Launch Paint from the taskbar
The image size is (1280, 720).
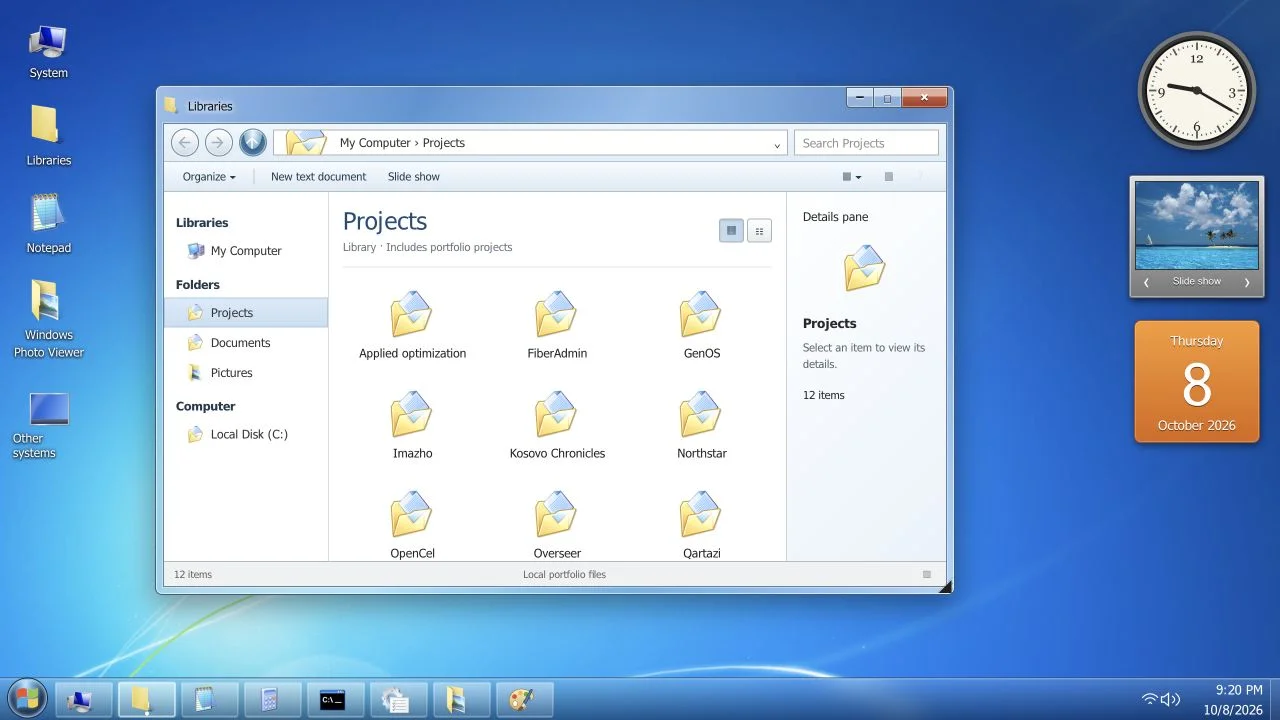(524, 700)
